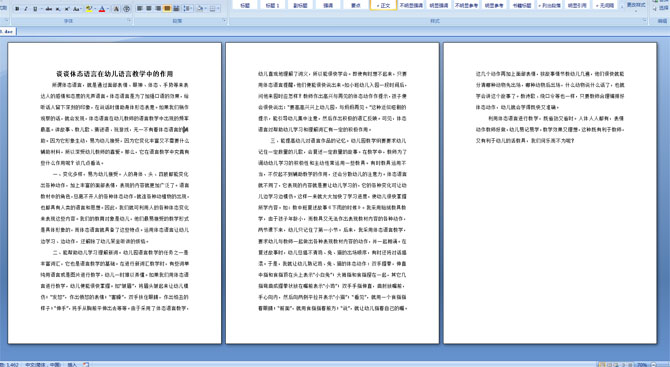Click the shading paint bucket icon
The height and width of the screenshot is (367, 670).
pos(200,8)
